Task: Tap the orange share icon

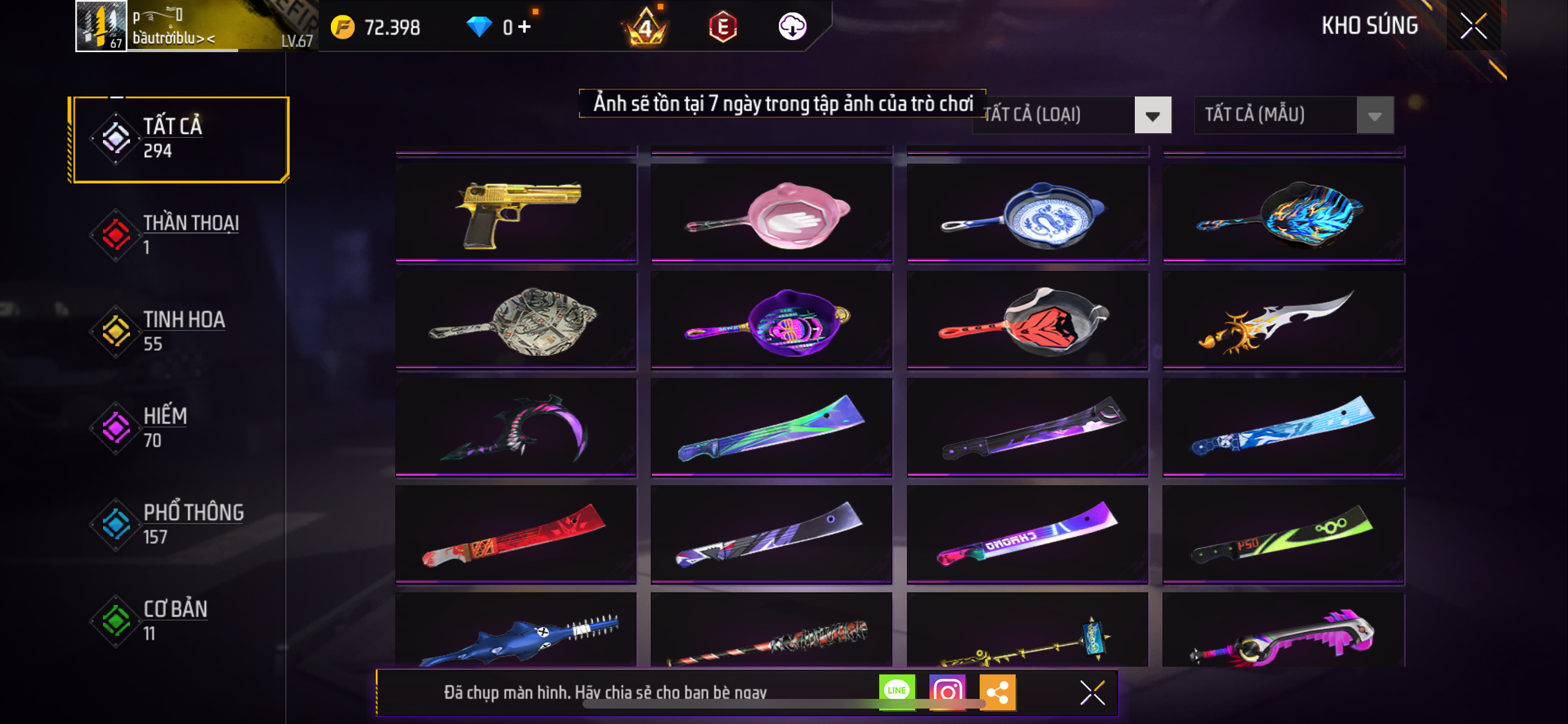Action: (998, 692)
